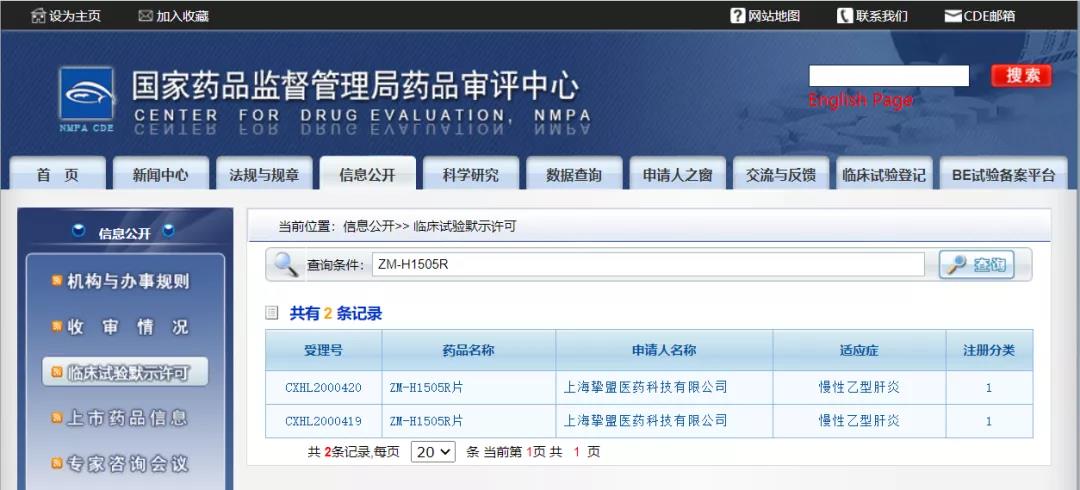Click the magnifier icon beside 查询条件

point(286,265)
